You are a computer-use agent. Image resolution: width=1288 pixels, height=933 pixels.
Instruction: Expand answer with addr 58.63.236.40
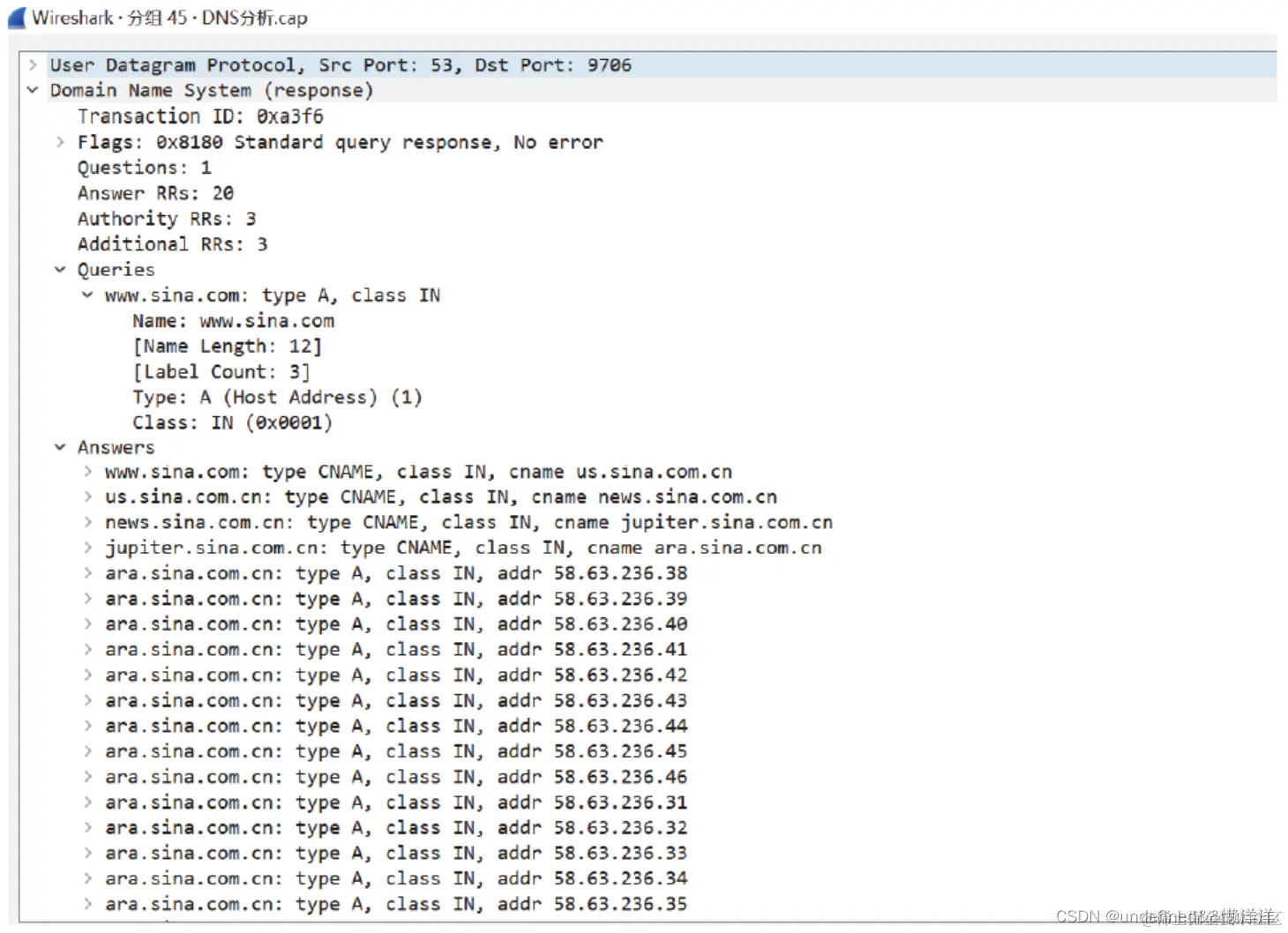(88, 624)
